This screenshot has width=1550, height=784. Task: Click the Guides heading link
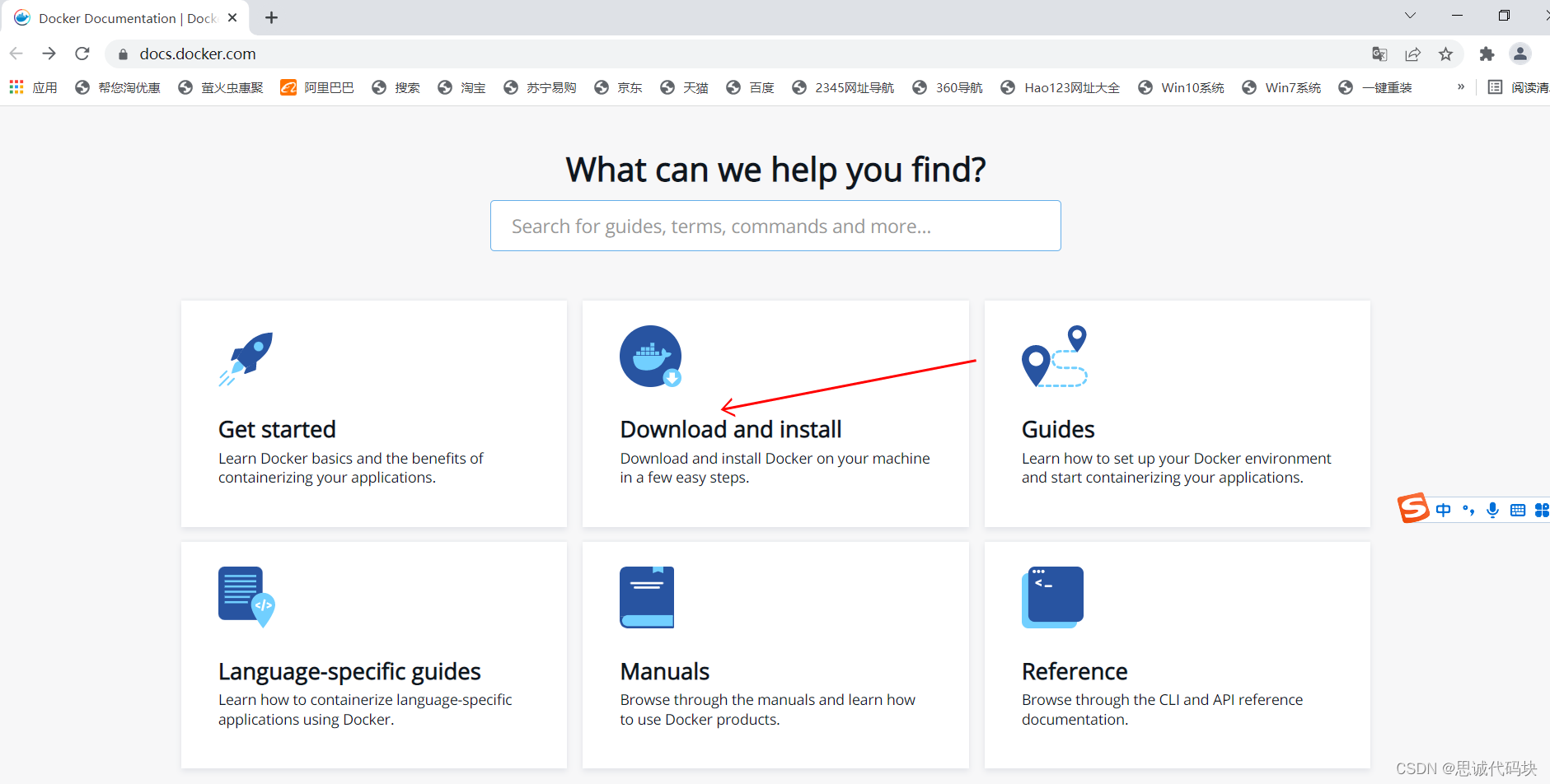click(1058, 429)
